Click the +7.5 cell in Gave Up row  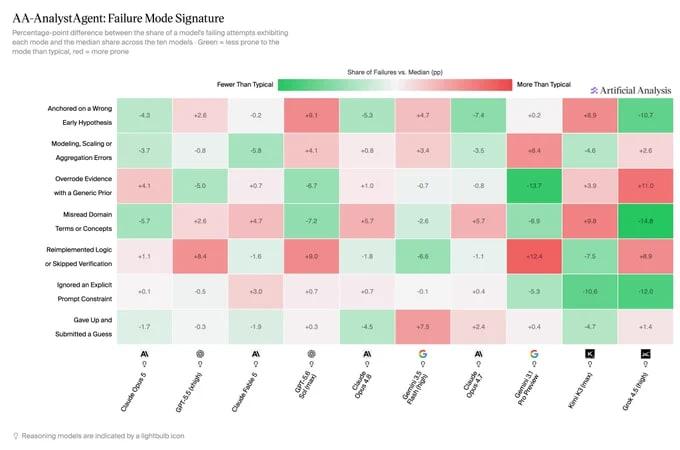coord(423,326)
